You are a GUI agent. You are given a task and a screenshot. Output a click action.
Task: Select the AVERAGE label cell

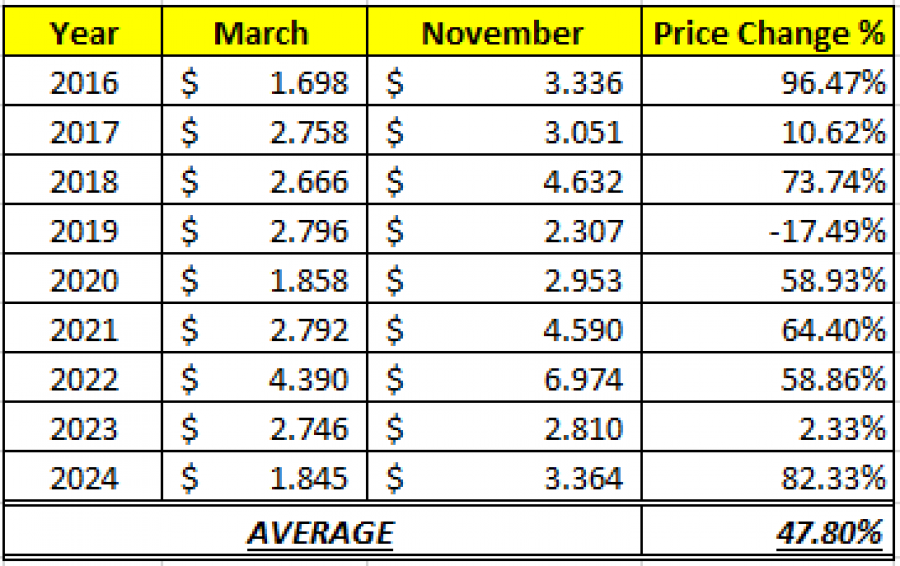tap(320, 532)
